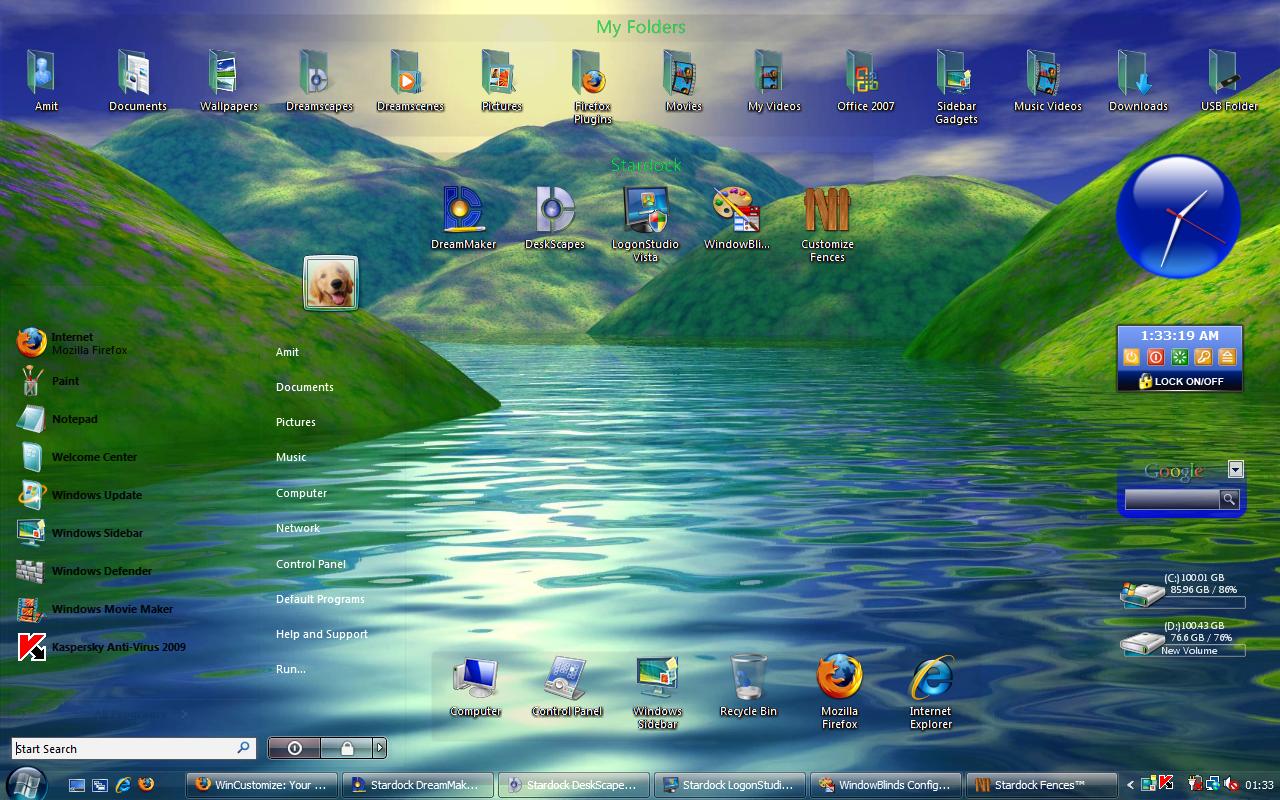Show hidden system tray icons
This screenshot has width=1280, height=800.
1131,785
